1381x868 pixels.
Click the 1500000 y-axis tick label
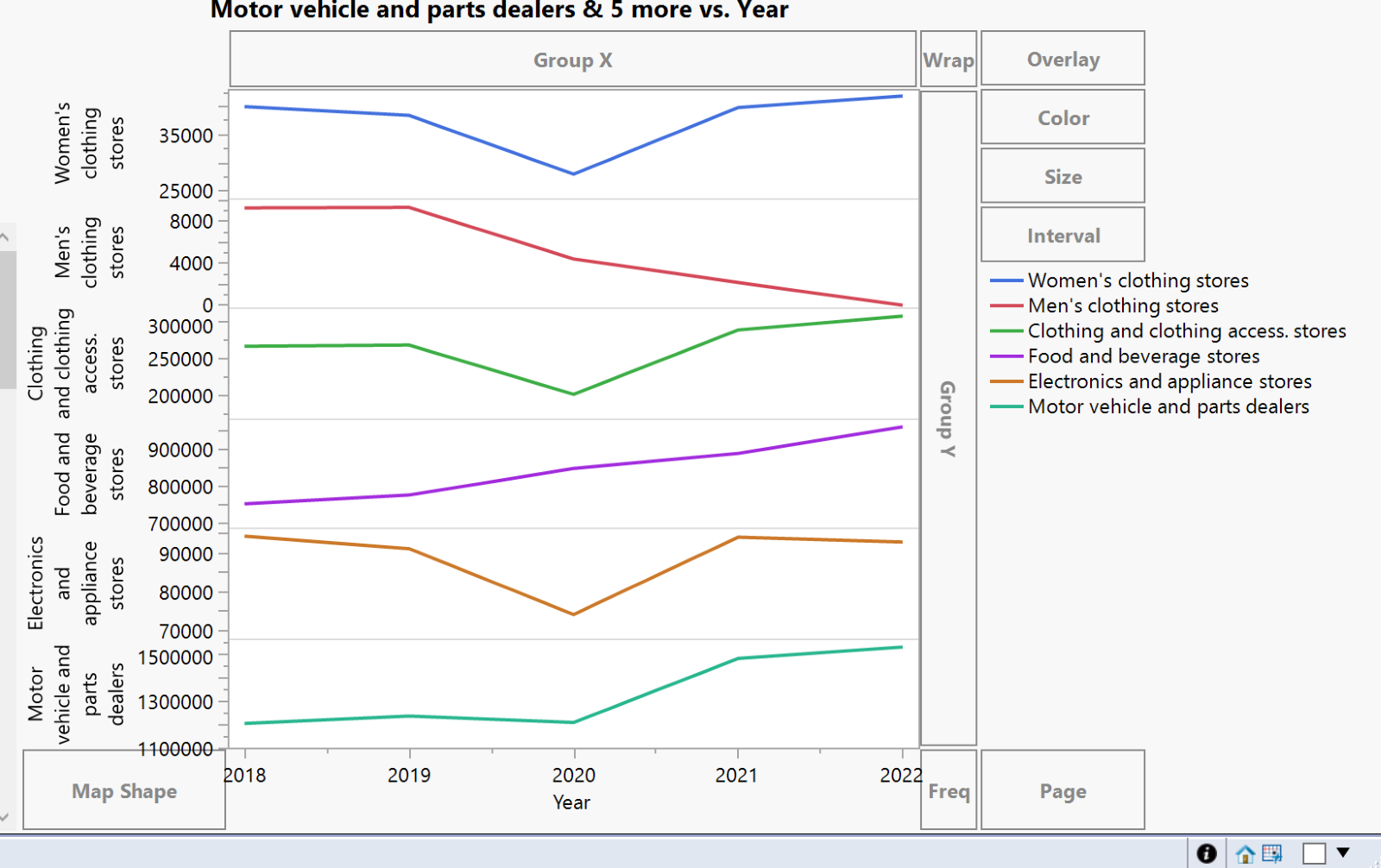(175, 657)
